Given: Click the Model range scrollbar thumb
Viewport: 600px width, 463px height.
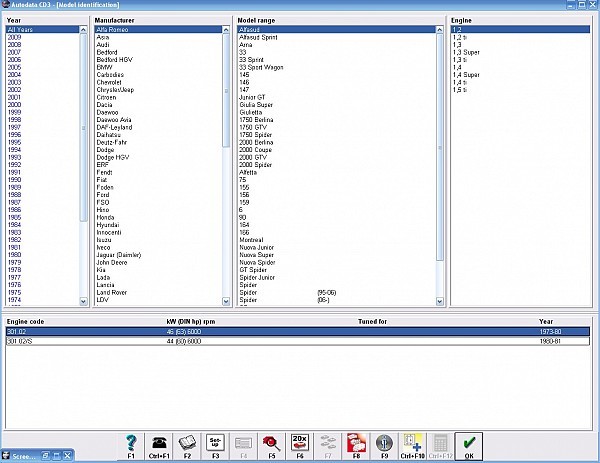Looking at the screenshot, I should coord(440,147).
